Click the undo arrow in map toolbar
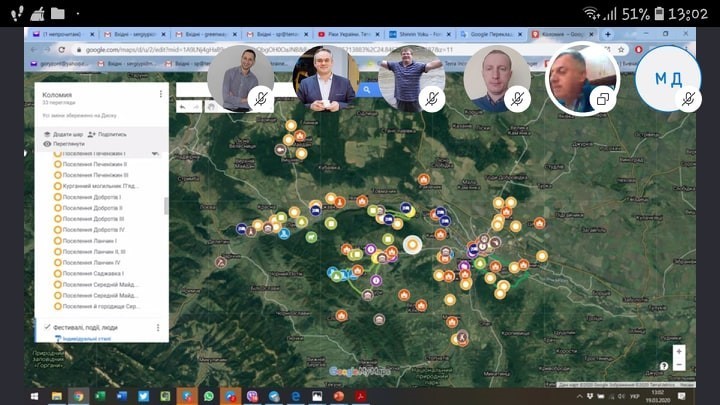The image size is (720, 405). 182,107
